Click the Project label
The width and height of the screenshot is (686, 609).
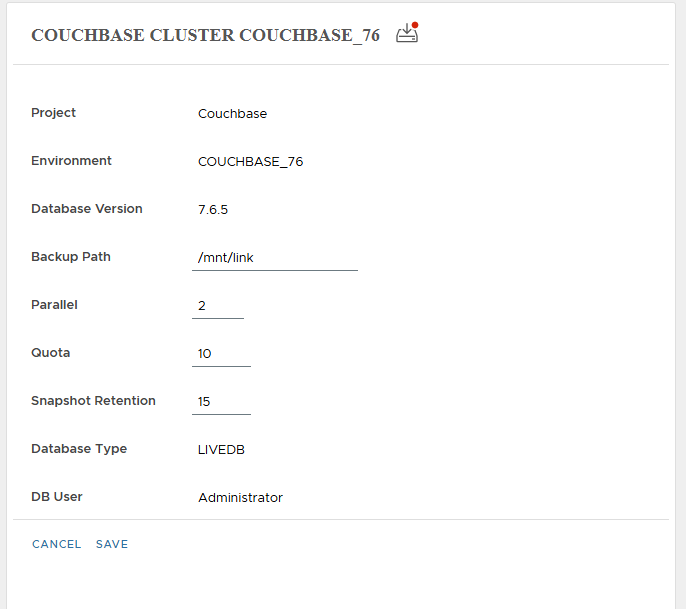(x=54, y=113)
